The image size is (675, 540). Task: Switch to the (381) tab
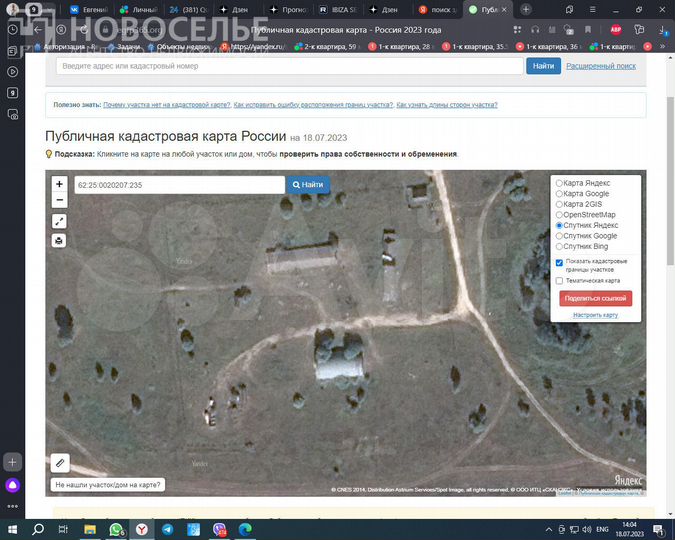[x=189, y=9]
